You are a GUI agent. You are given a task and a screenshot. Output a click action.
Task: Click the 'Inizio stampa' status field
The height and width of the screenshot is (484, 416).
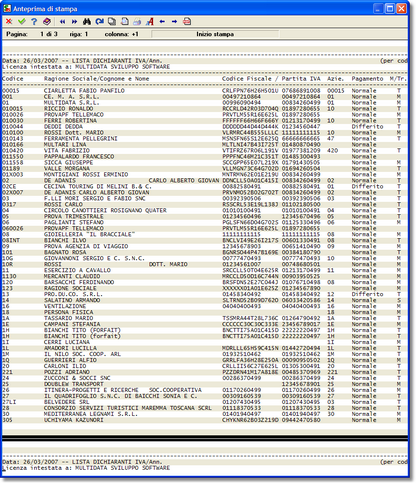click(x=215, y=34)
